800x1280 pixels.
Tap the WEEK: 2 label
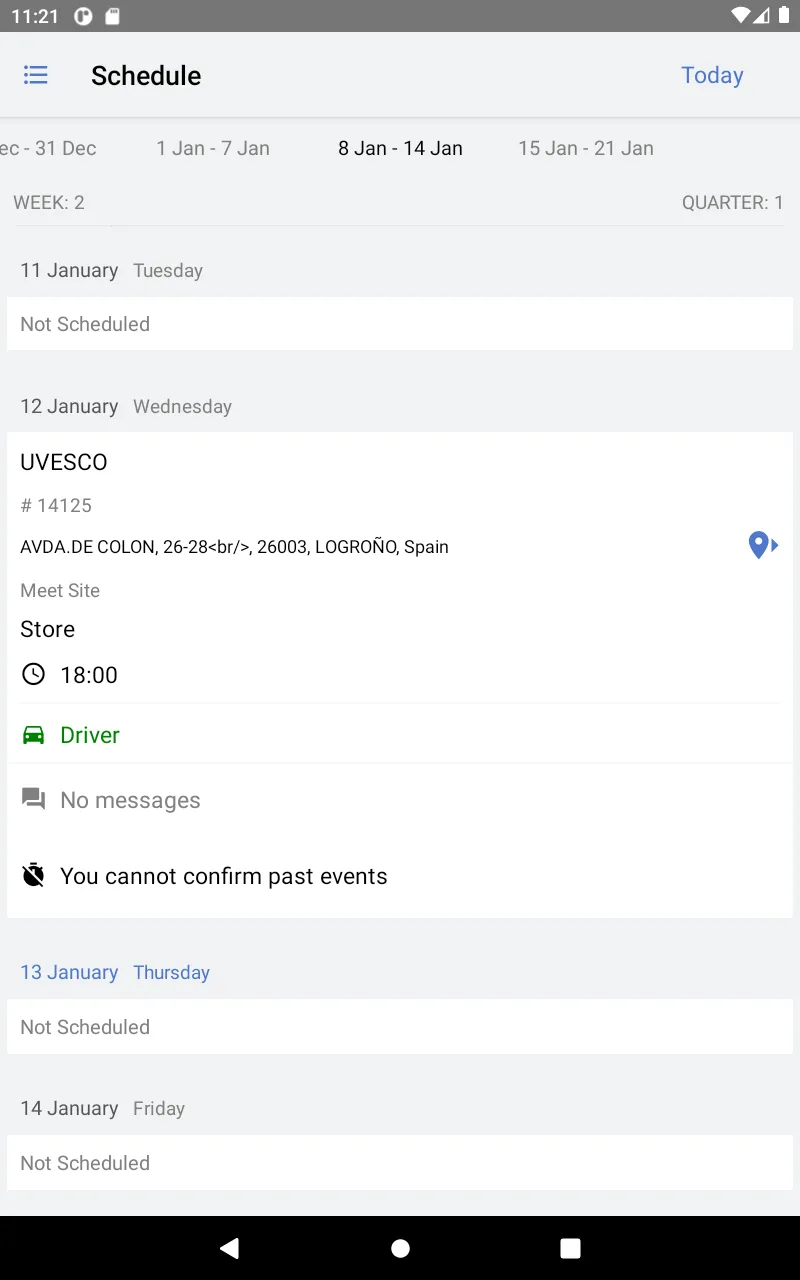pyautogui.click(x=49, y=202)
